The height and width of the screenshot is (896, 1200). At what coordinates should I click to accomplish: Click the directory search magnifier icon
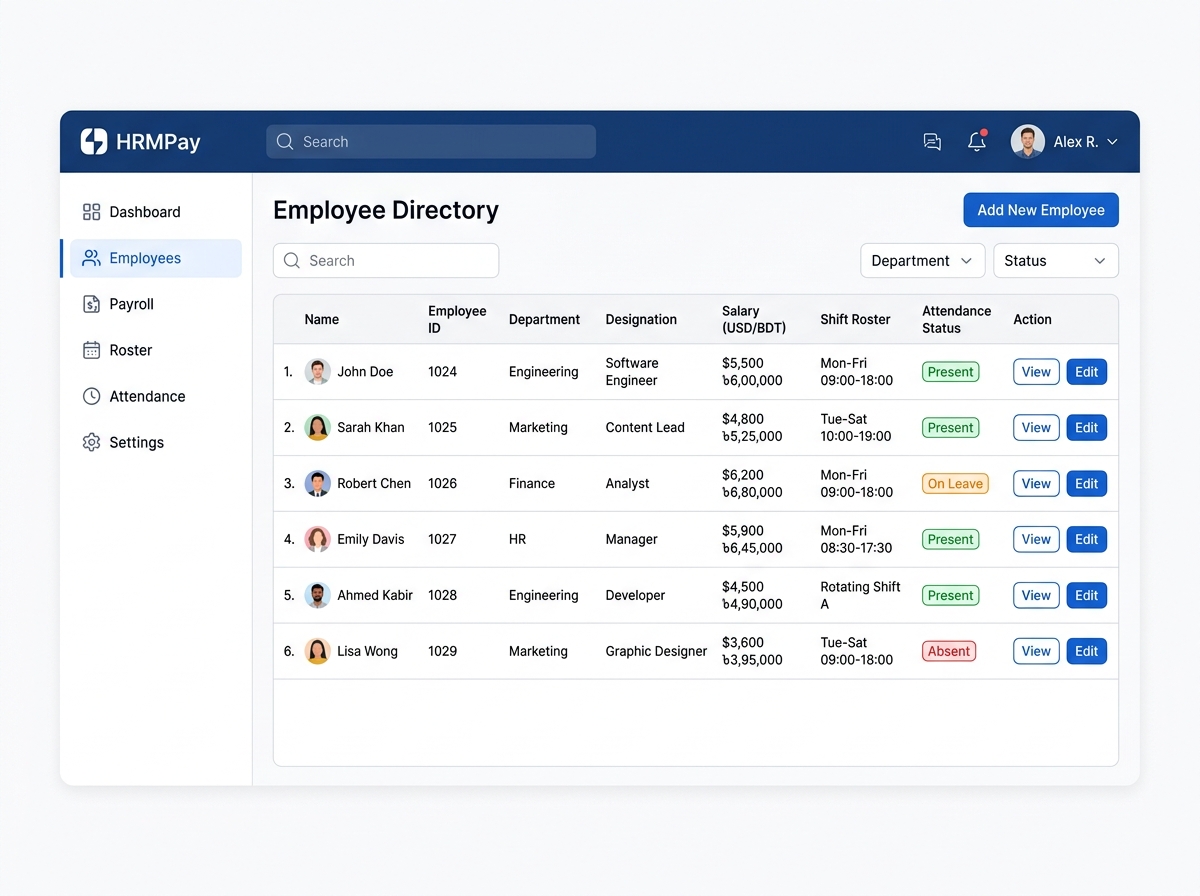tap(292, 261)
